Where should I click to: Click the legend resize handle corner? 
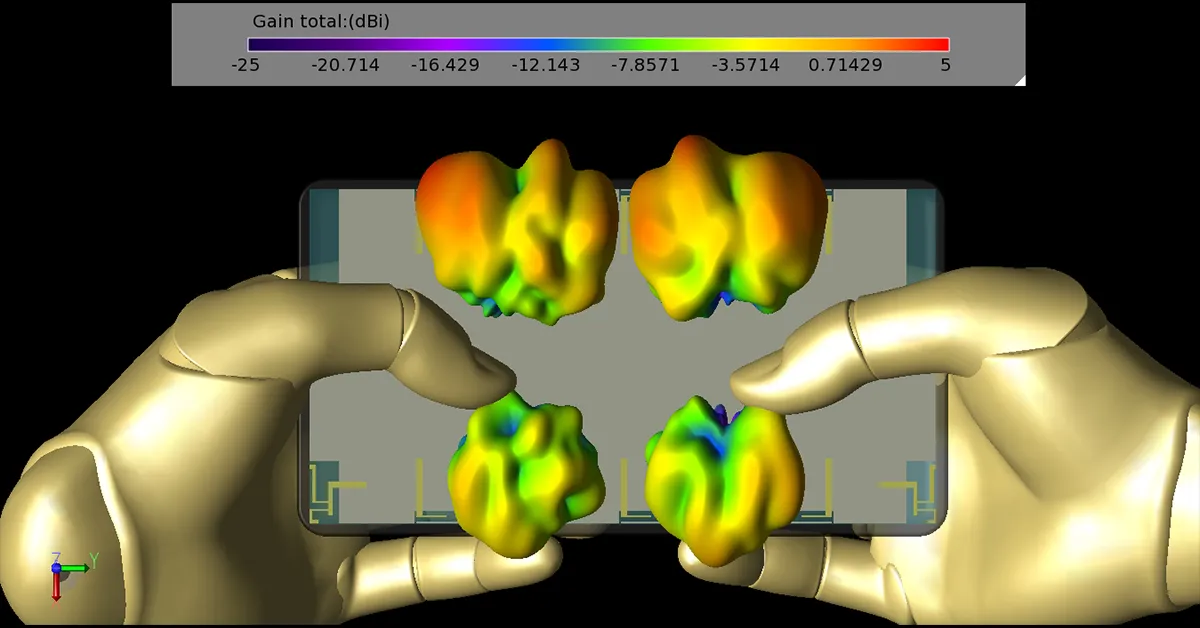tap(1019, 80)
